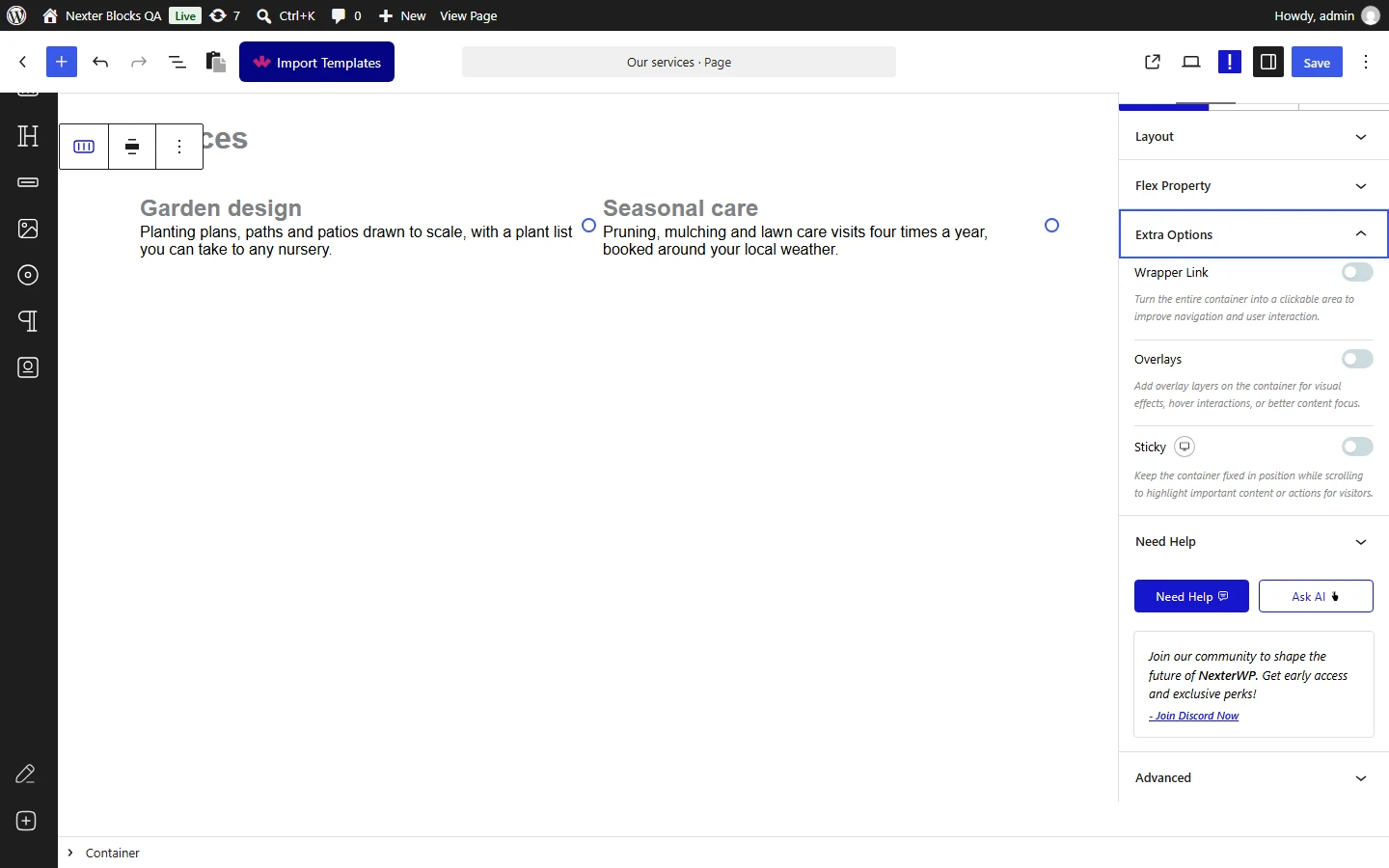
Task: Open Nexter Blocks QA site menu
Action: pos(102,15)
